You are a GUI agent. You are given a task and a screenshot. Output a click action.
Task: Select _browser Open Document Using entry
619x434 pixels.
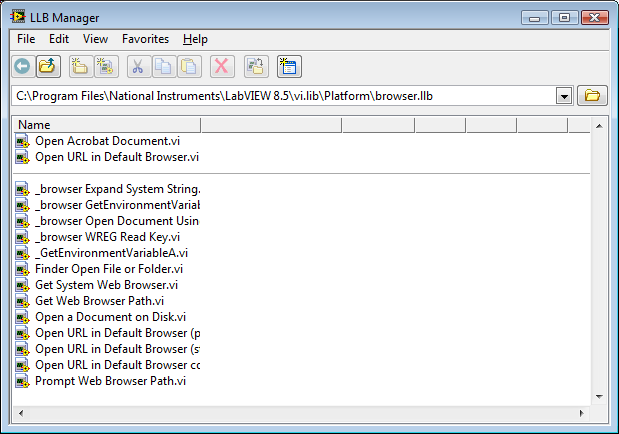(117, 221)
